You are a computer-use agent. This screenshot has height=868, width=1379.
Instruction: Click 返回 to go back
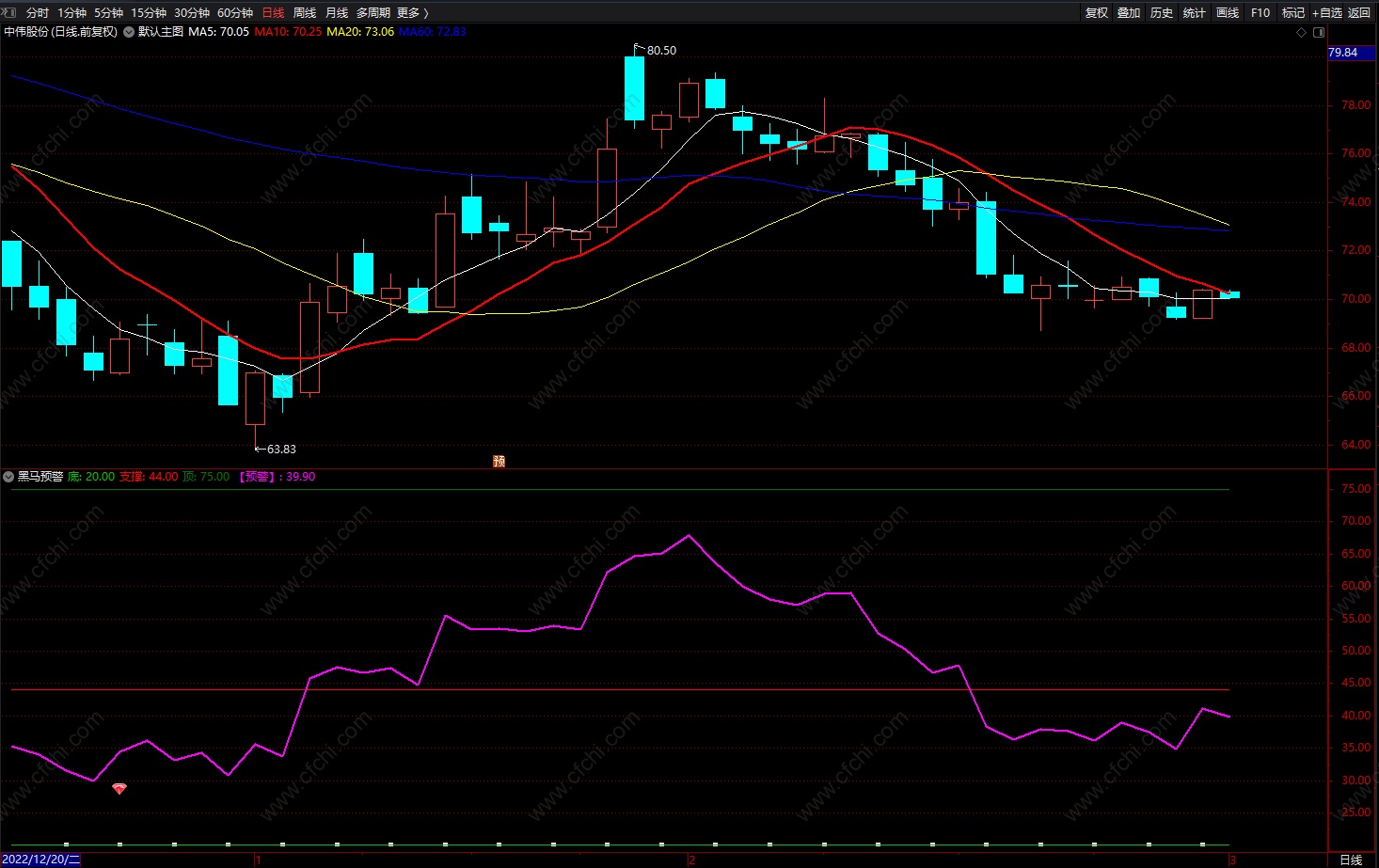pos(1359,12)
